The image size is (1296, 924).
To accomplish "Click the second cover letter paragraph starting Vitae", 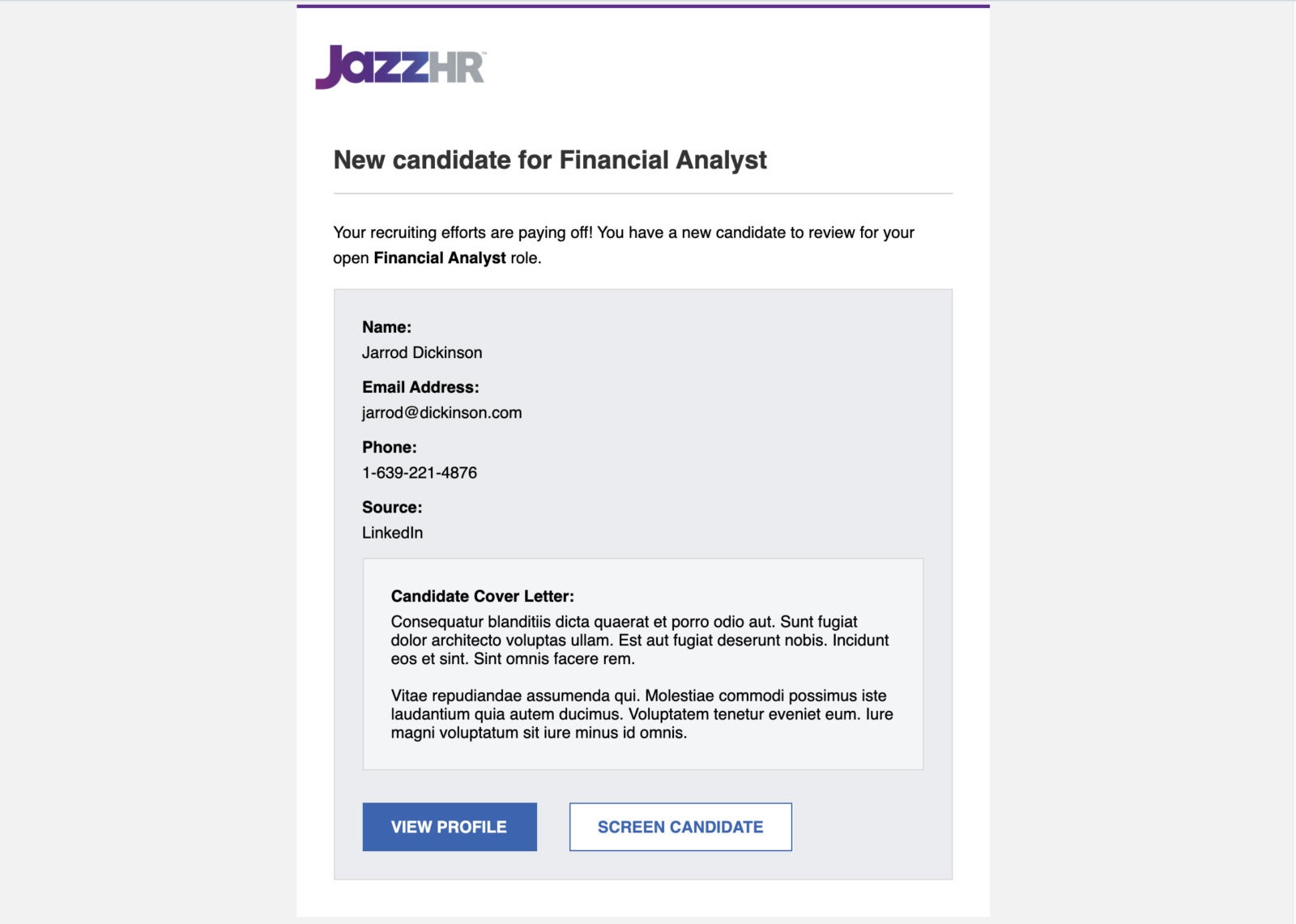I will point(642,713).
